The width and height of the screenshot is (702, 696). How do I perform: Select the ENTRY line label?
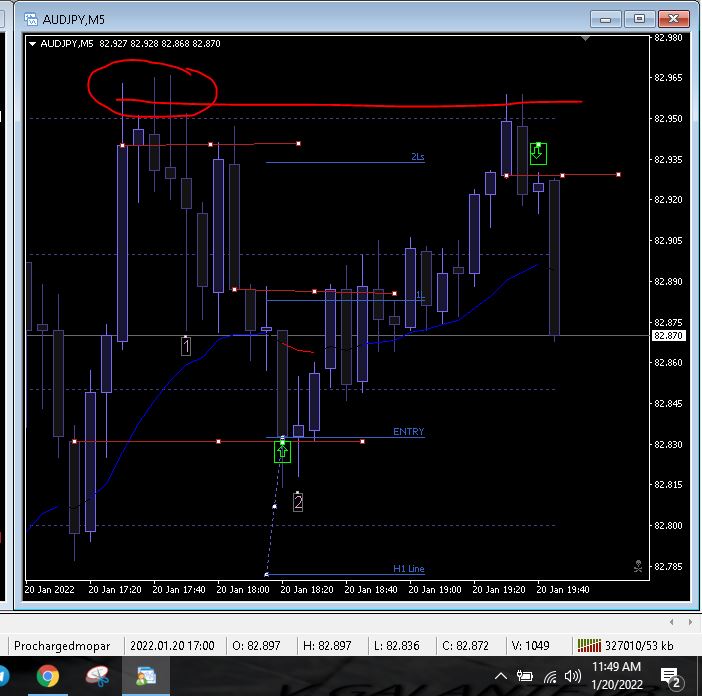[x=408, y=431]
